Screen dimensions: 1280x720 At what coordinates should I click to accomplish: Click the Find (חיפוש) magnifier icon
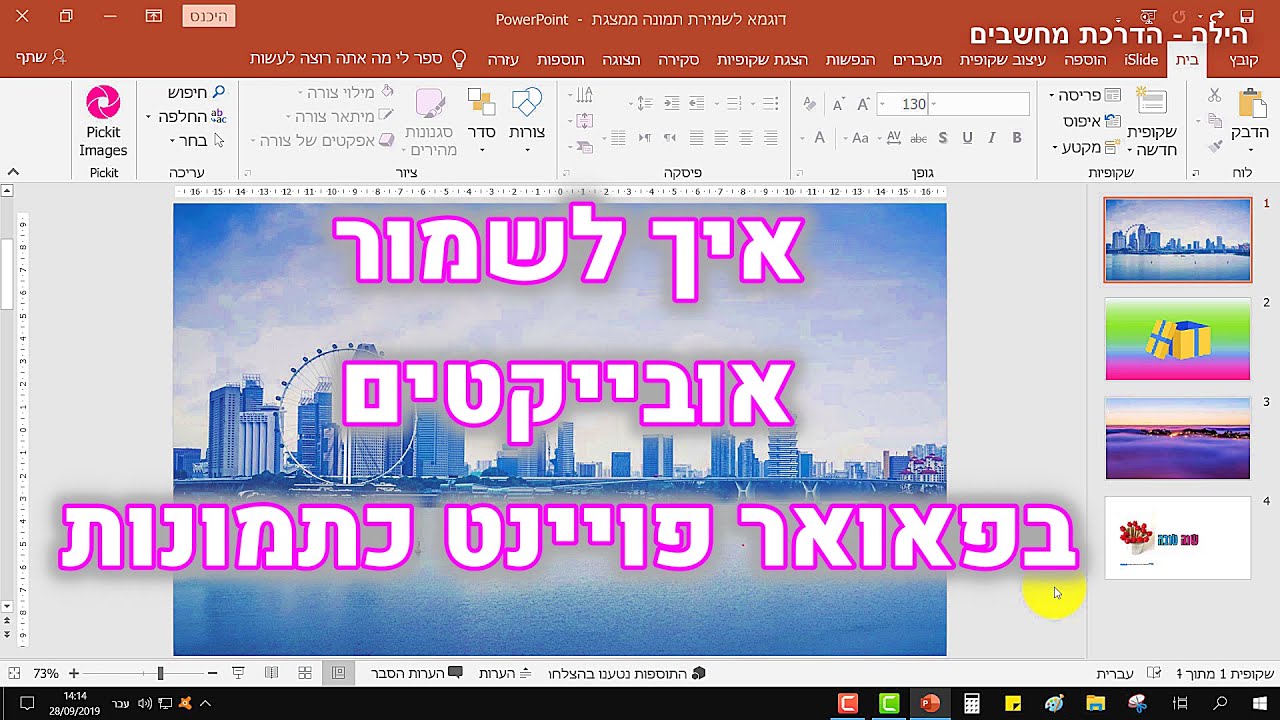pos(218,93)
